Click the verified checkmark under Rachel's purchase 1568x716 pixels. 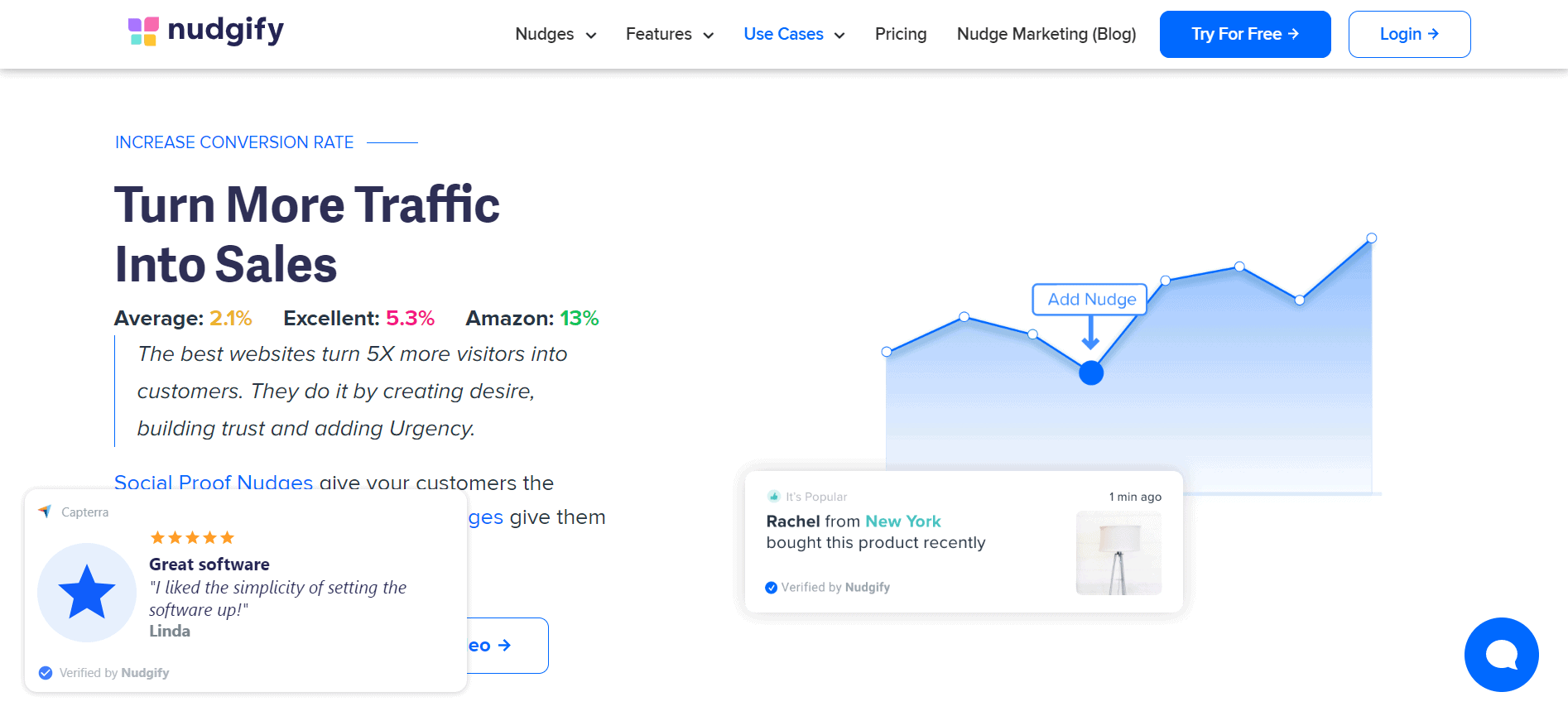point(771,588)
